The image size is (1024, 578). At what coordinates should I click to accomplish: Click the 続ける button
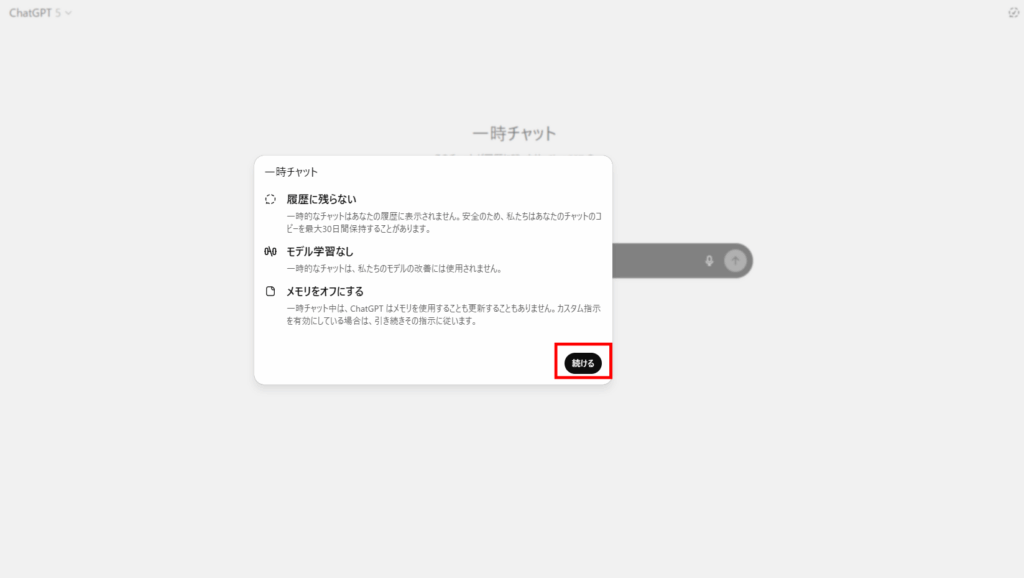pos(583,363)
